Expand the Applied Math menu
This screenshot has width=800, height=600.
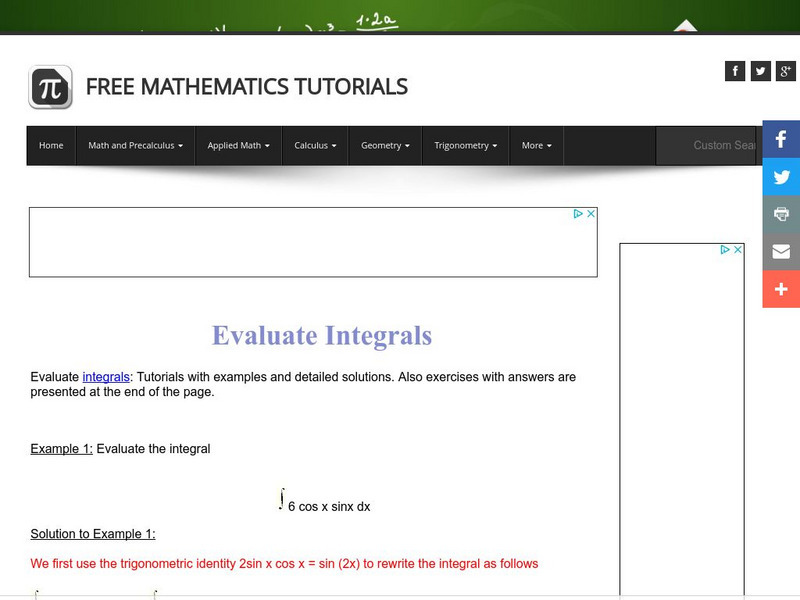[x=238, y=145]
